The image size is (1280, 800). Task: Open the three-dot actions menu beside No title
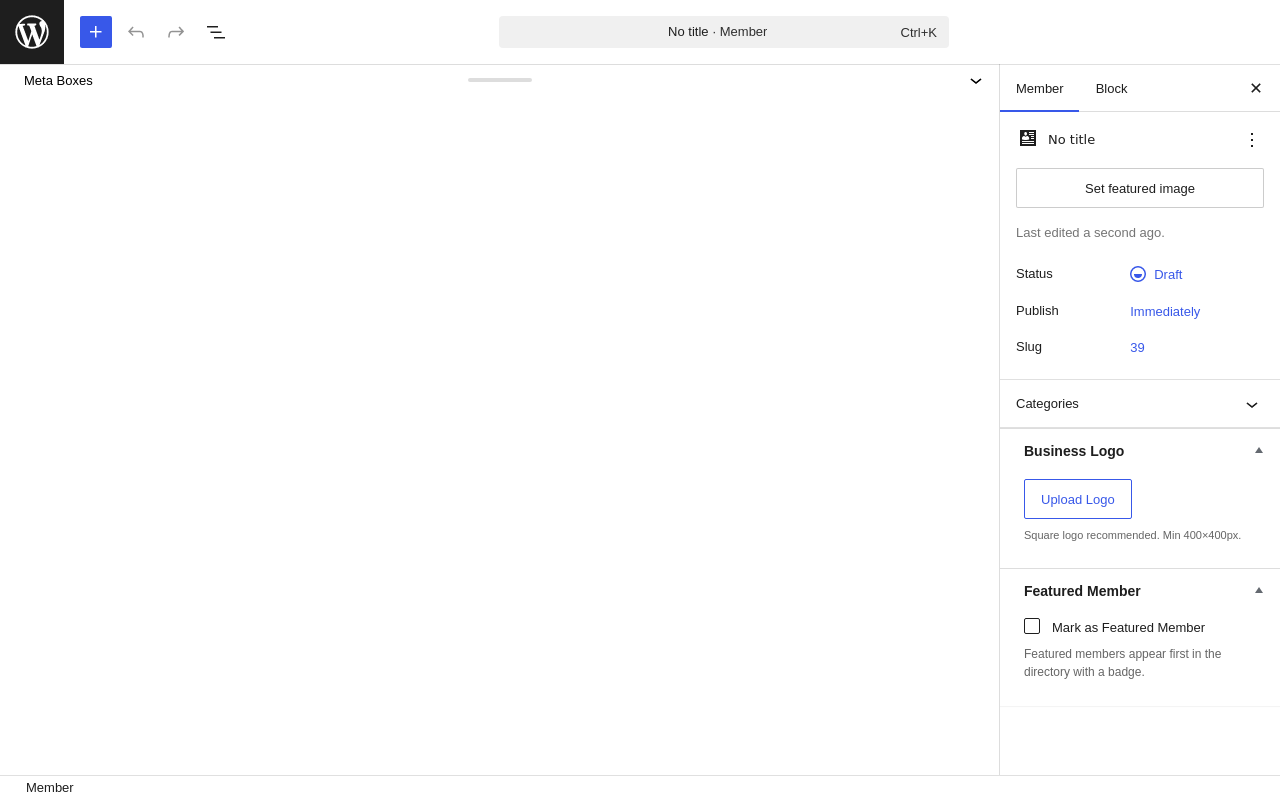(x=1252, y=140)
